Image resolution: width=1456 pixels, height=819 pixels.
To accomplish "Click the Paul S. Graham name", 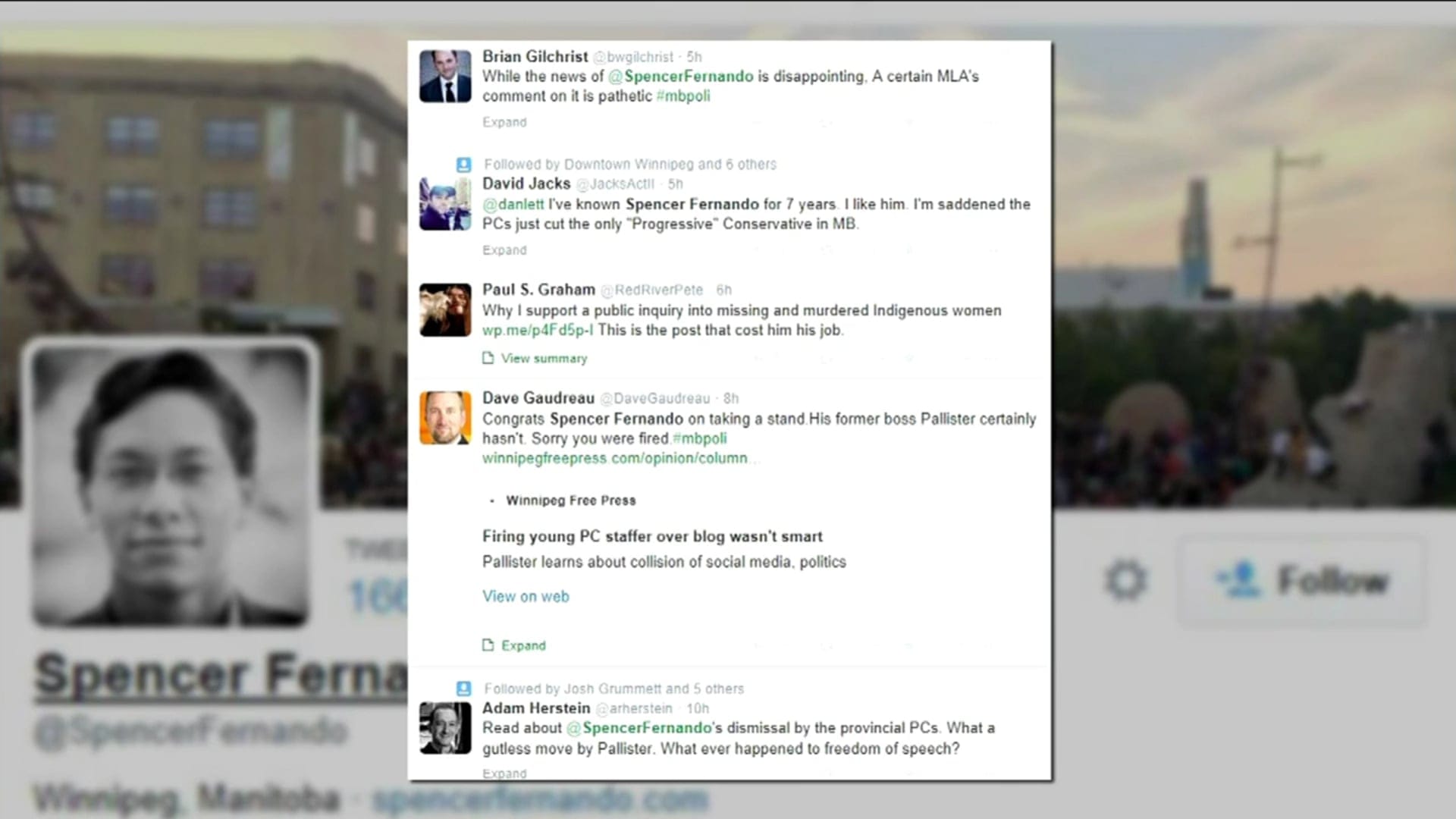I will tap(538, 290).
